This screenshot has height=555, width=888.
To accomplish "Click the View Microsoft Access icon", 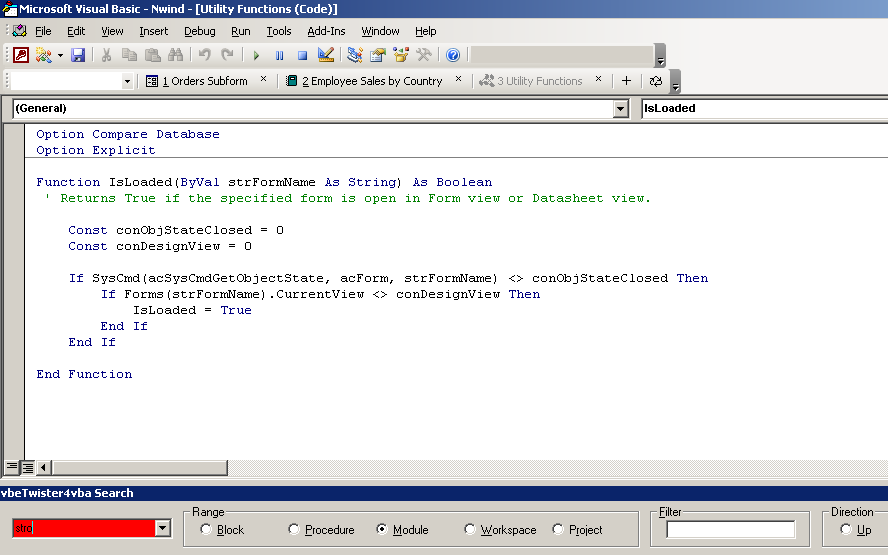I will 21,55.
